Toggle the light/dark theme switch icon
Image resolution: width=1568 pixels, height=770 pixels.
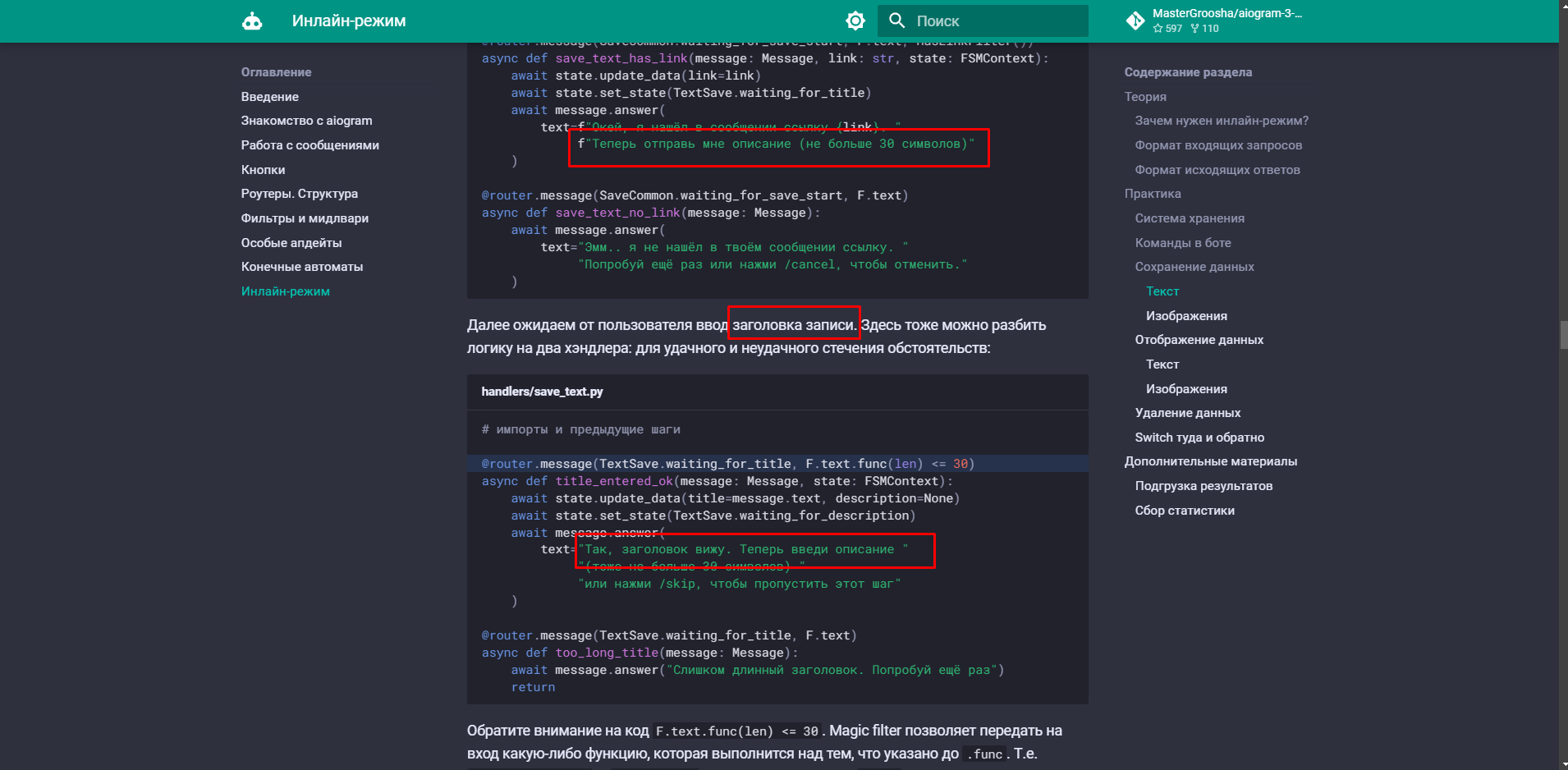tap(855, 21)
